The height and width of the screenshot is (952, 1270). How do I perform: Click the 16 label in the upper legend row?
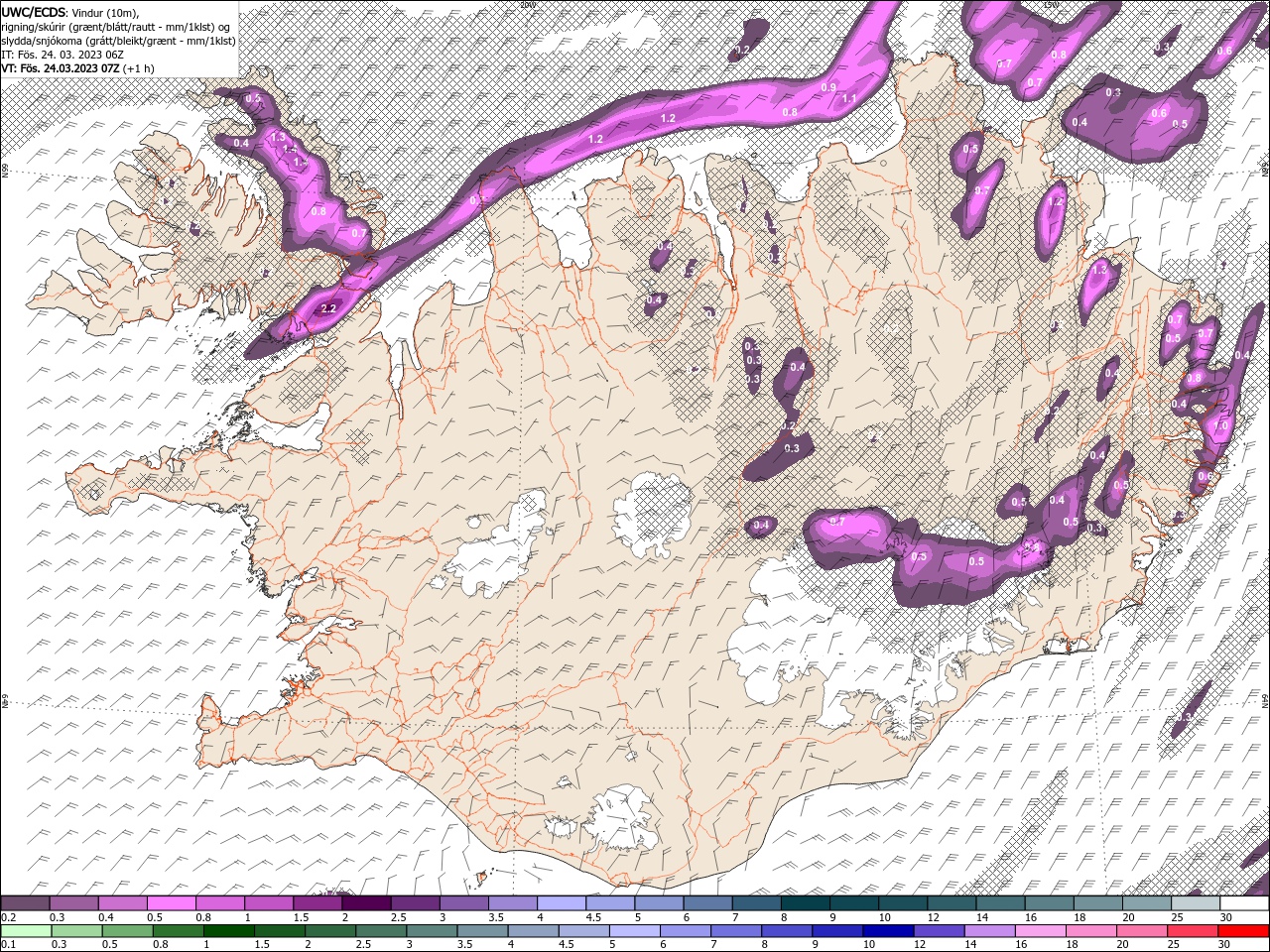pyautogui.click(x=1030, y=917)
